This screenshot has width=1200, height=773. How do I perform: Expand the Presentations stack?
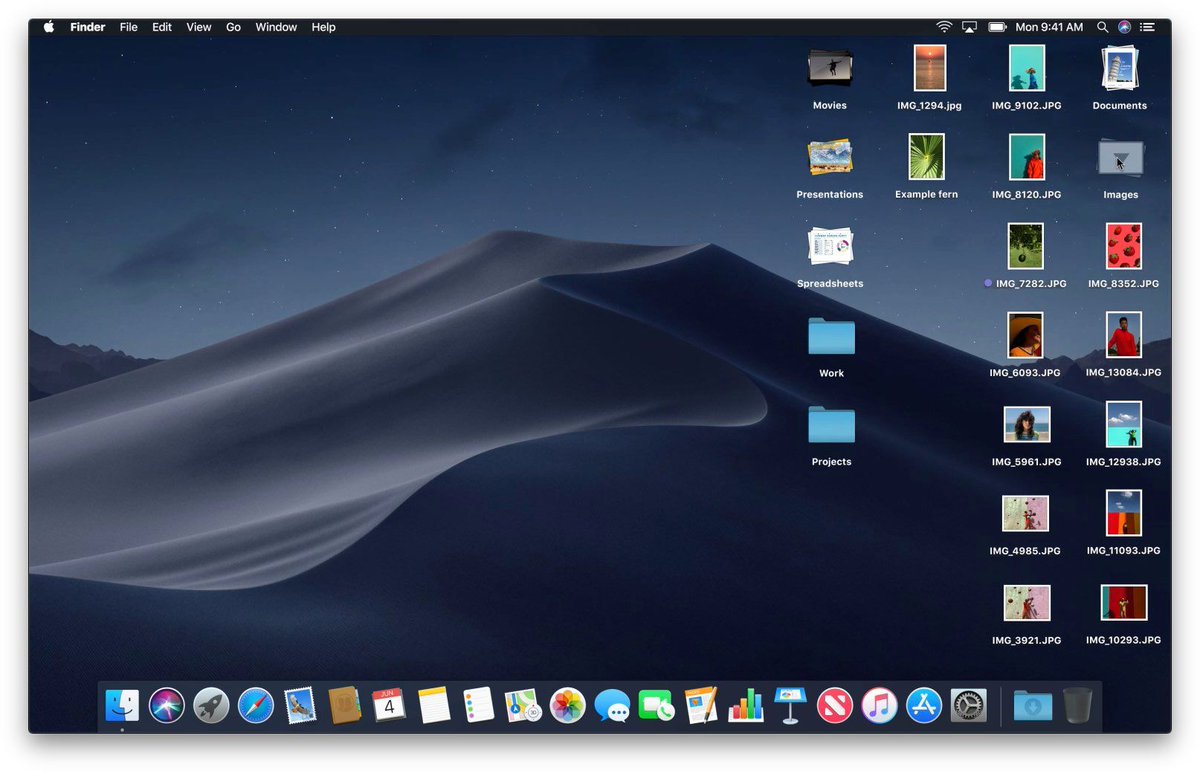tap(830, 157)
